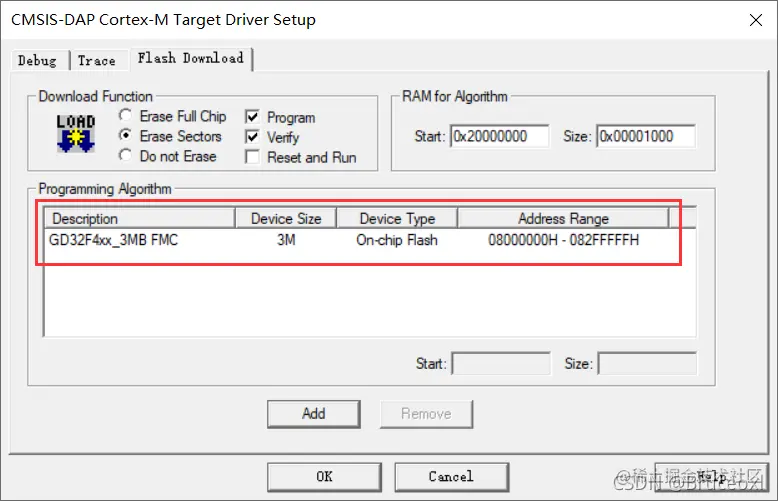This screenshot has width=778, height=501.
Task: Click the 3M device size cell
Action: click(x=286, y=240)
